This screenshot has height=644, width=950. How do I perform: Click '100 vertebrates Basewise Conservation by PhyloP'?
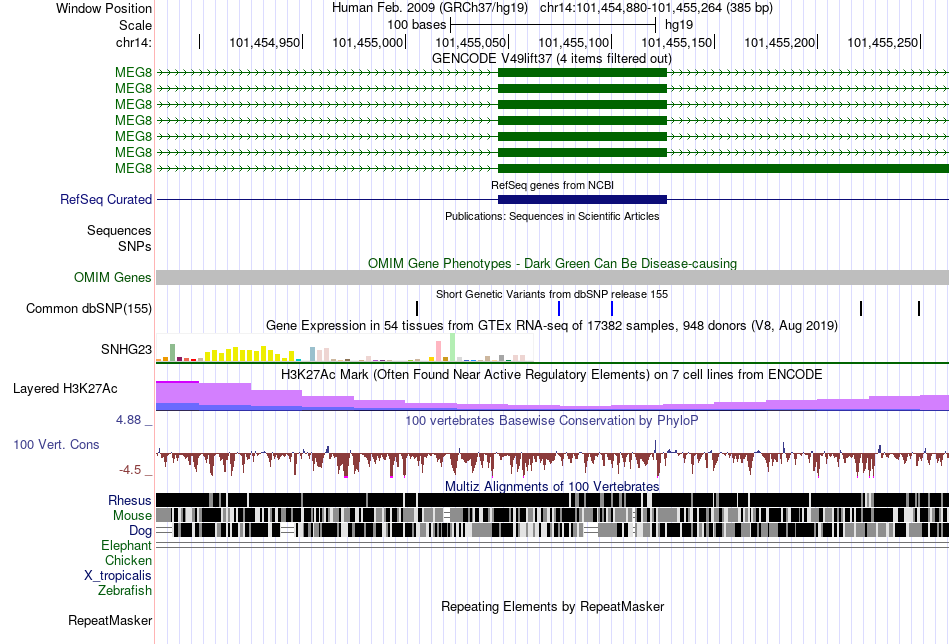[552, 420]
